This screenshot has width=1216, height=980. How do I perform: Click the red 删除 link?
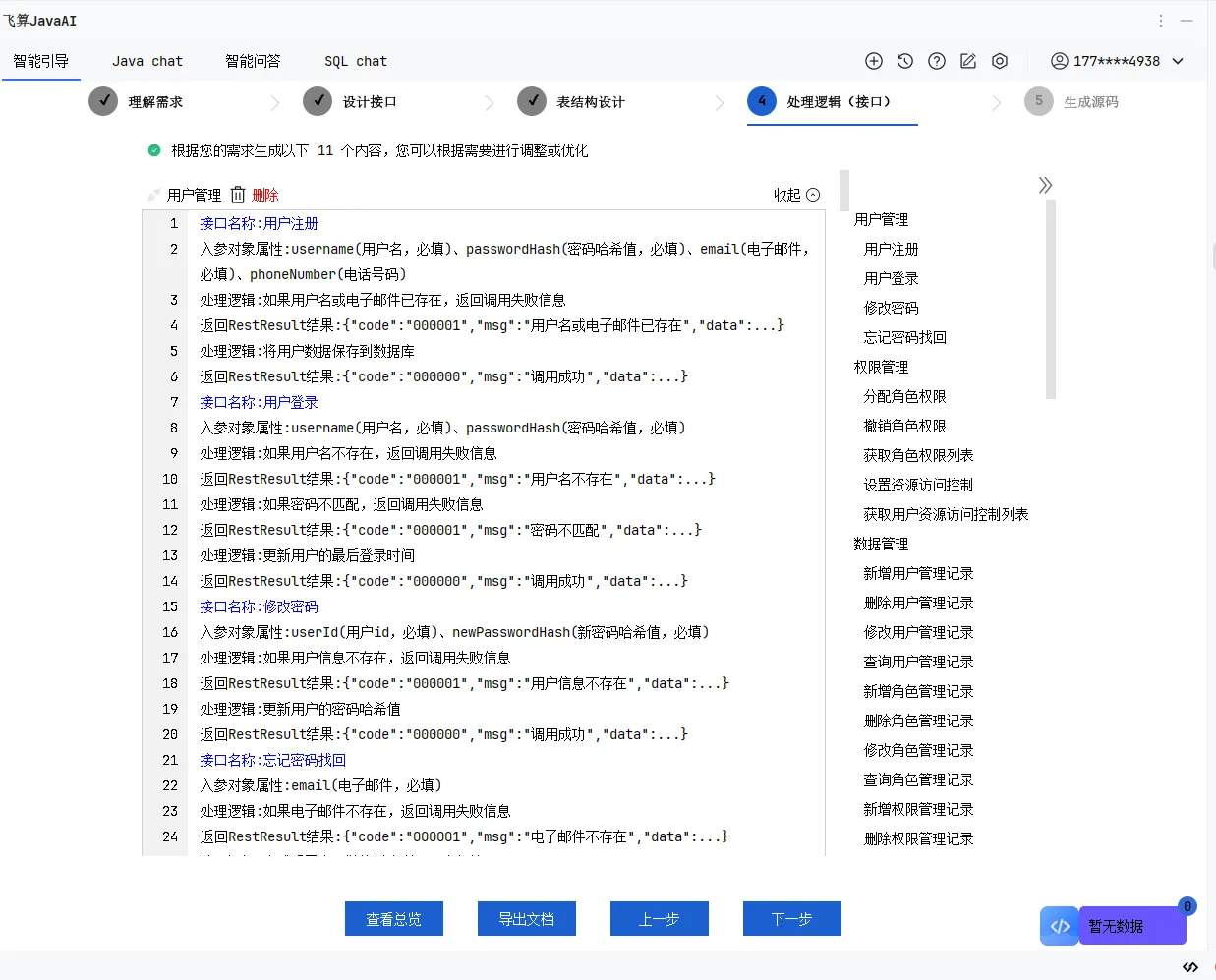[265, 195]
